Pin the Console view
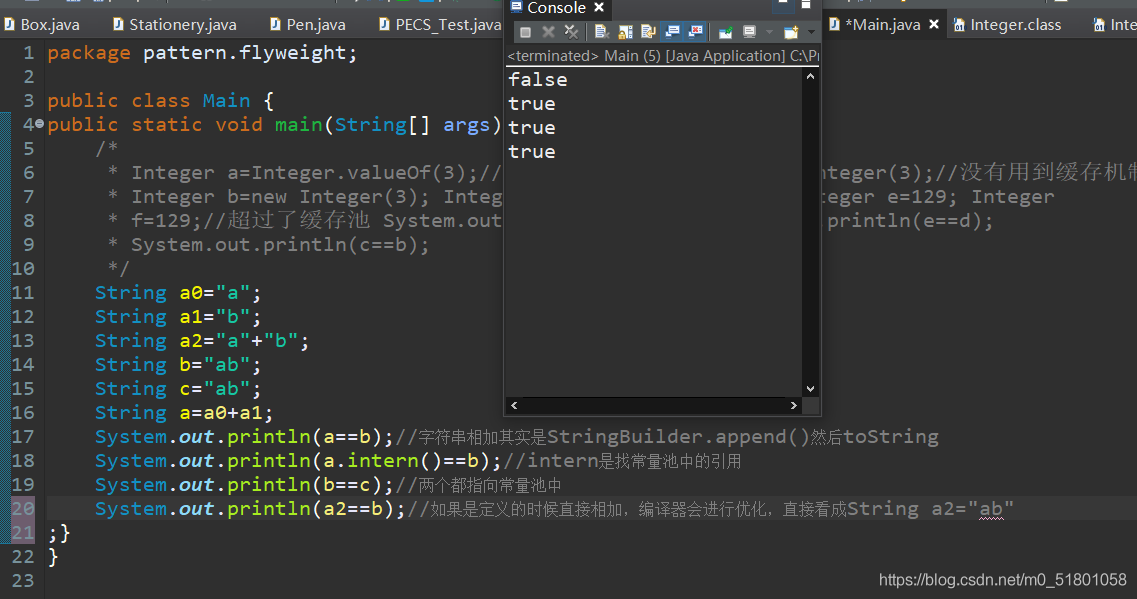 click(725, 32)
